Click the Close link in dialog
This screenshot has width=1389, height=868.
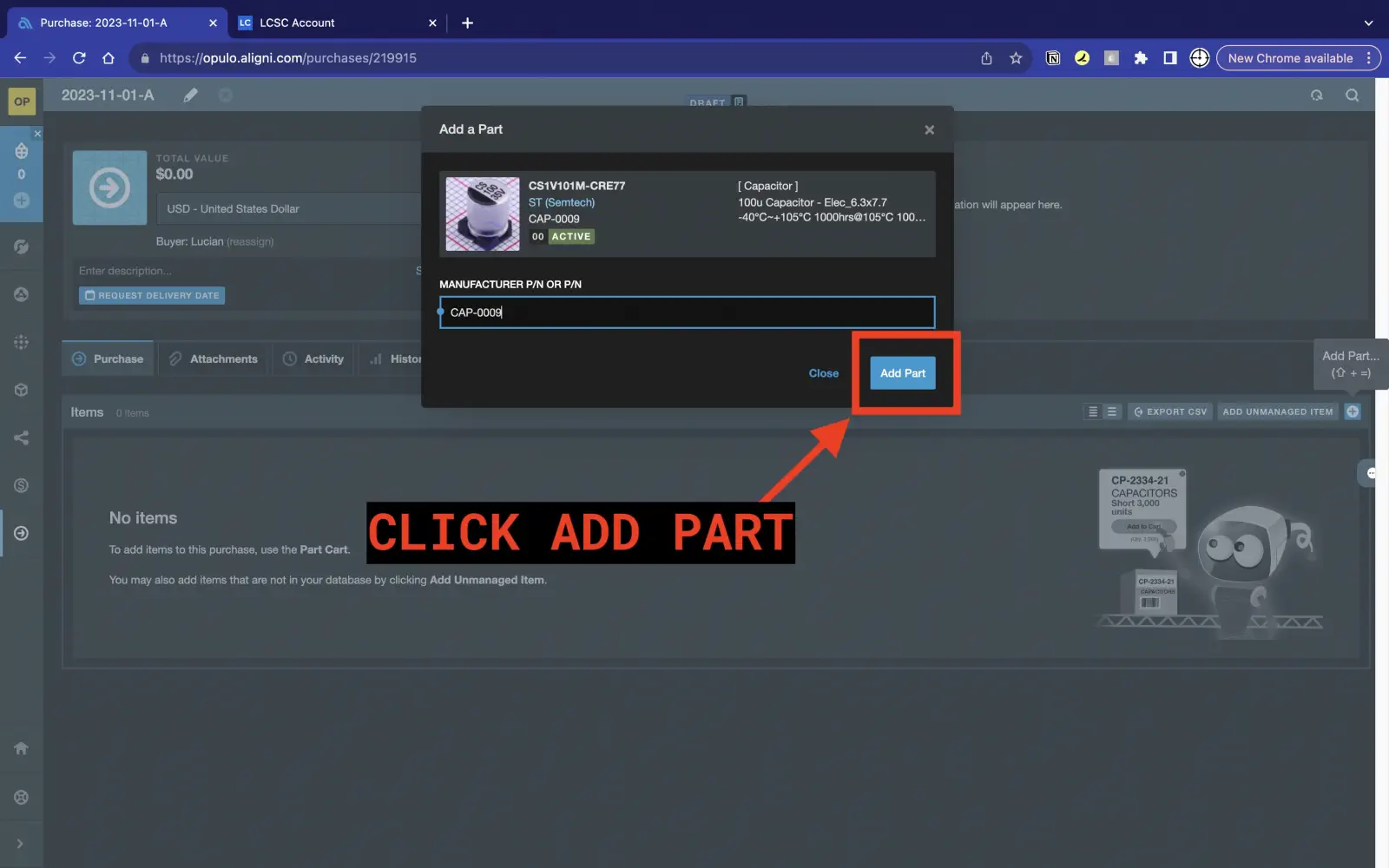pos(823,373)
